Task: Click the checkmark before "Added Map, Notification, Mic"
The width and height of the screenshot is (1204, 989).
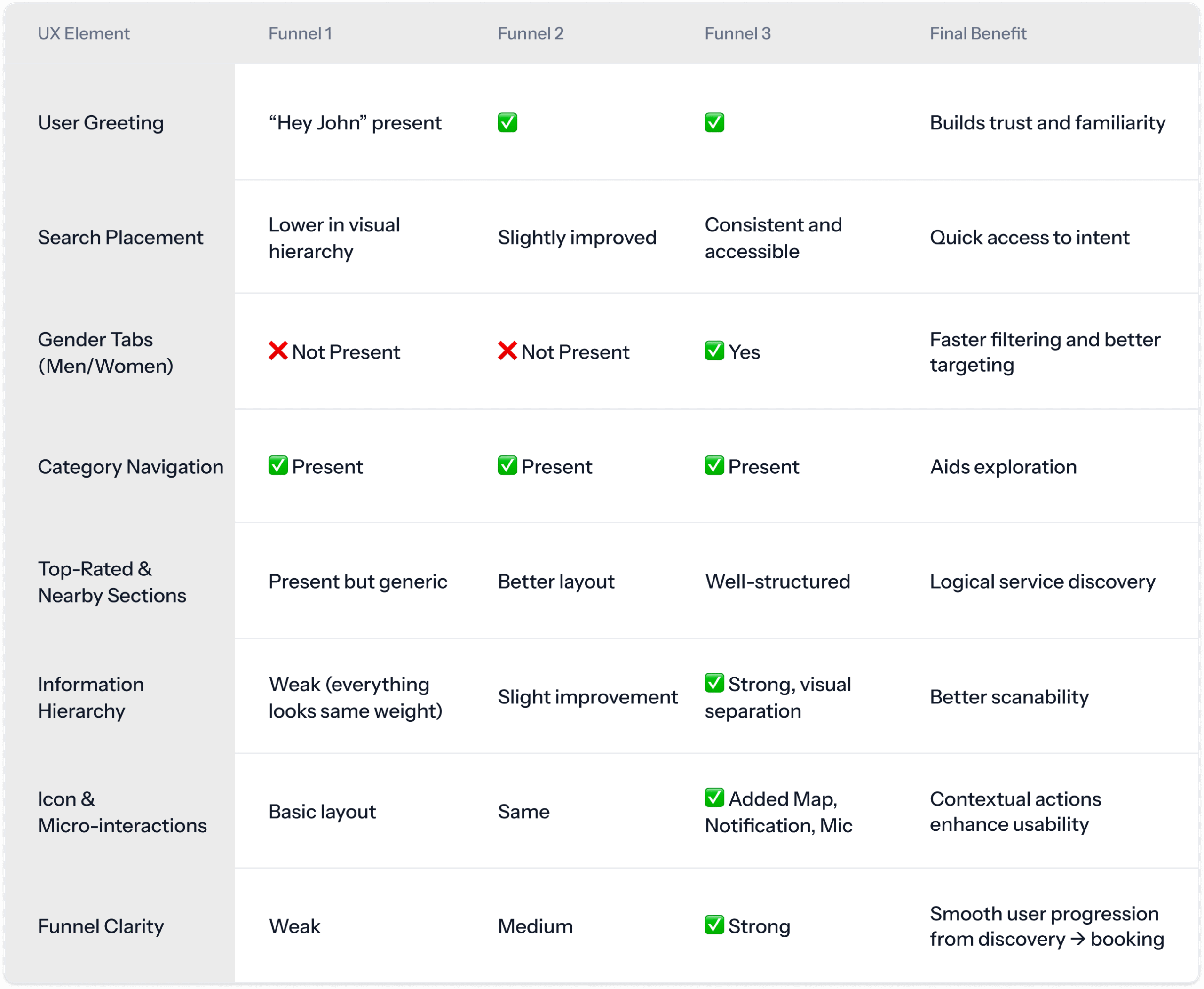Action: pos(714,798)
